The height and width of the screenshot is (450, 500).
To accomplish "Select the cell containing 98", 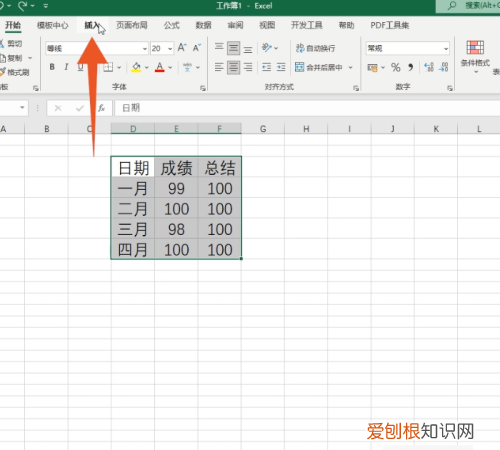I will (176, 229).
